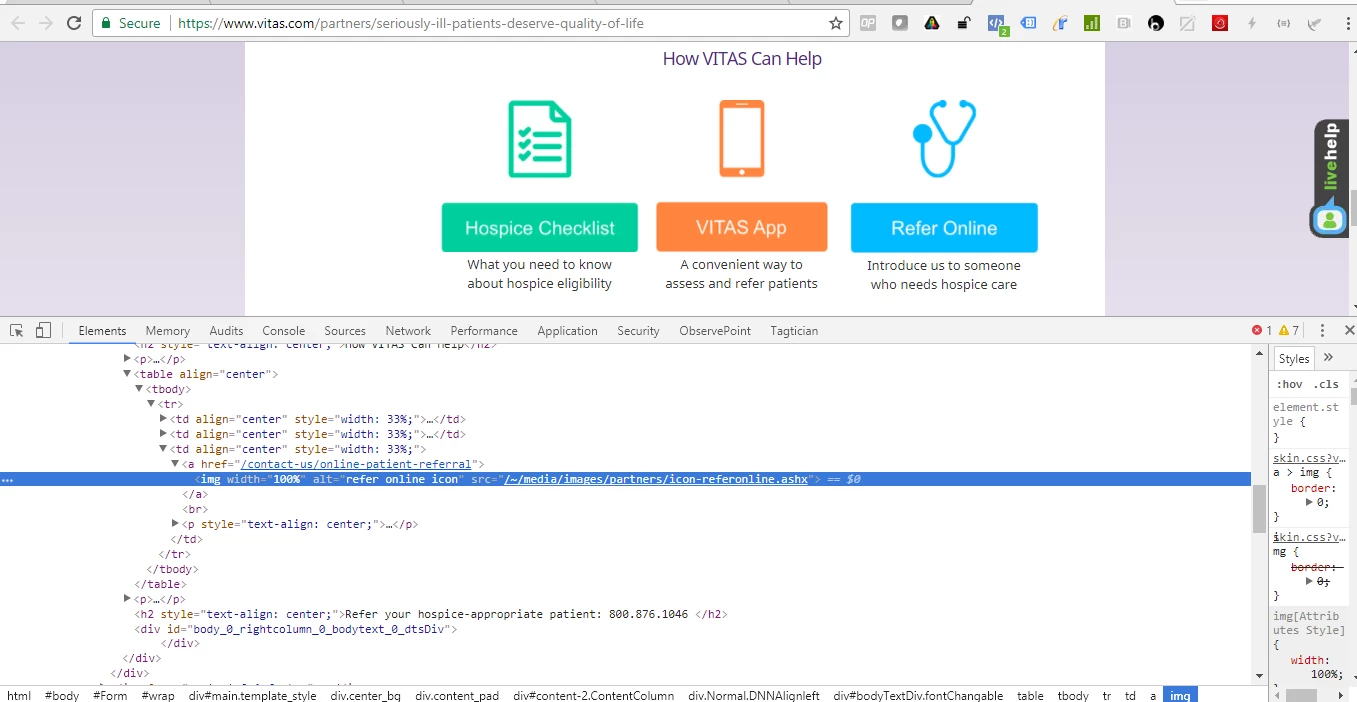Click the Hospice Checklist button
Viewport: 1357px width, 702px height.
pyautogui.click(x=540, y=228)
